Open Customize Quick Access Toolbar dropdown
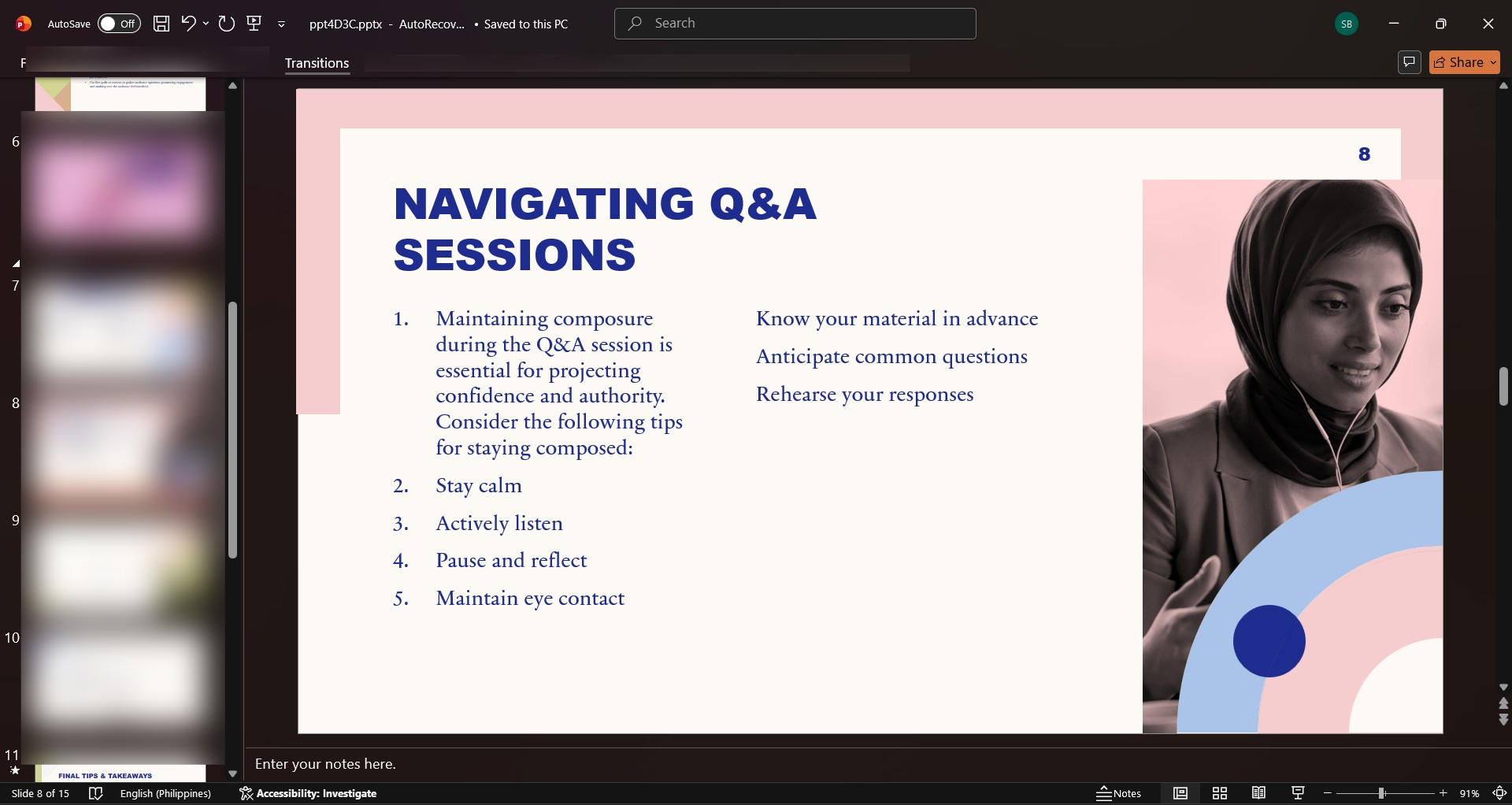Viewport: 1512px width, 805px height. 281,24
